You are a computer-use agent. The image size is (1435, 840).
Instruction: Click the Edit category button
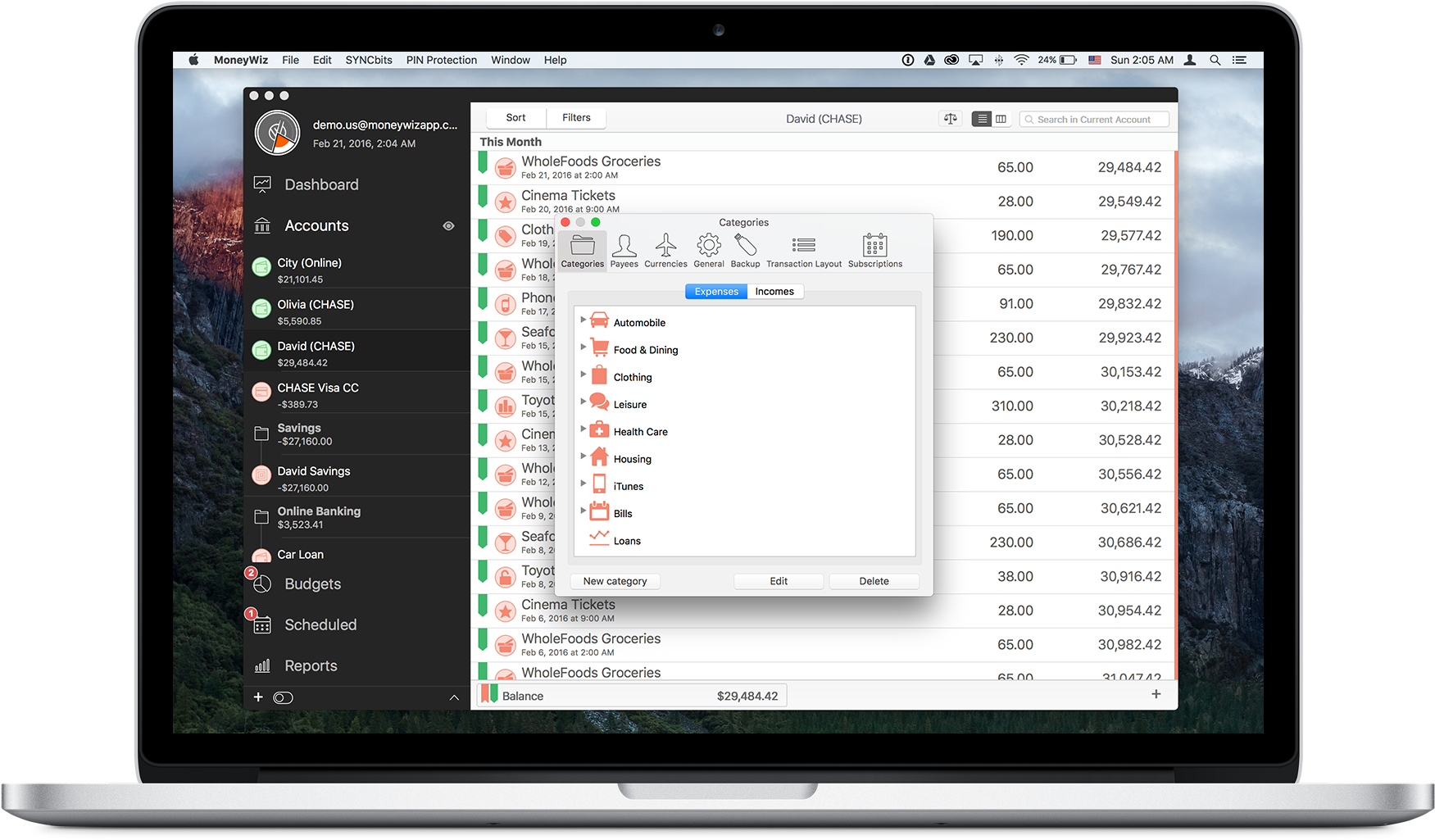(779, 581)
